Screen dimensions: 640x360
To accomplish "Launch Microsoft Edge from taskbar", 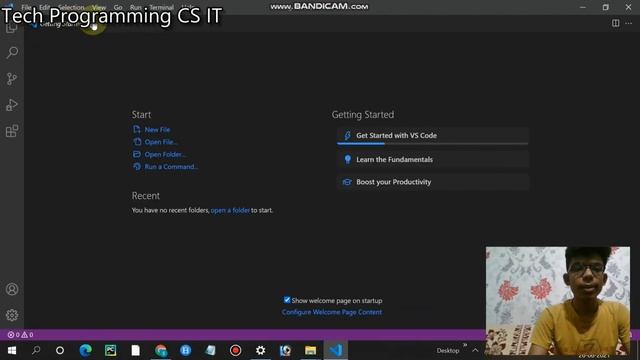I will point(85,350).
